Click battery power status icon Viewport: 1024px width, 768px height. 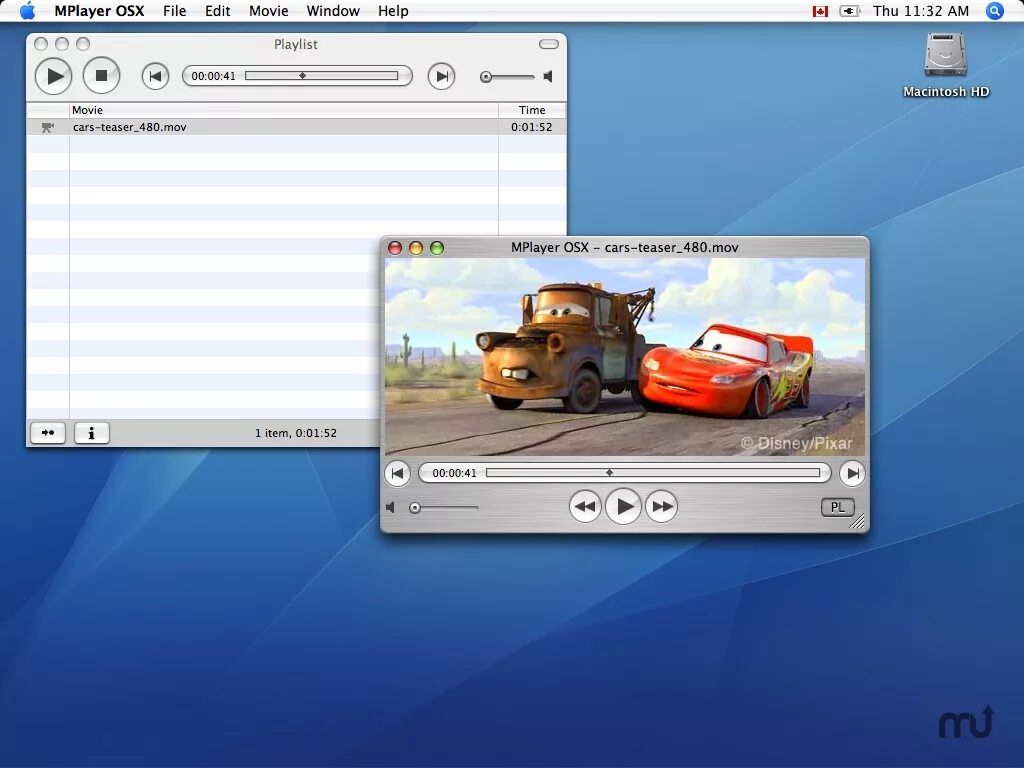click(x=849, y=11)
